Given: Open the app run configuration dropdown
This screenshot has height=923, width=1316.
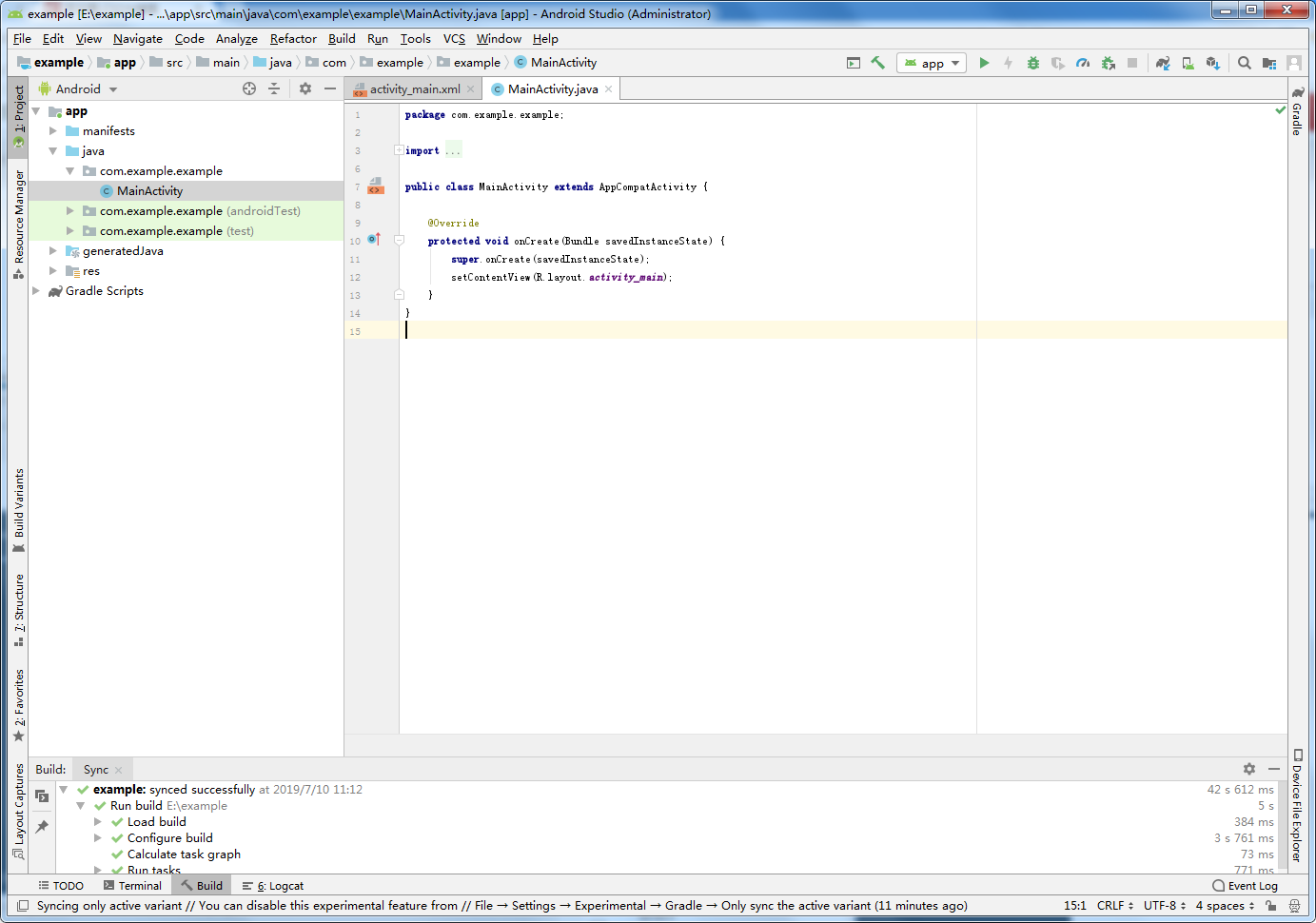Looking at the screenshot, I should (932, 63).
